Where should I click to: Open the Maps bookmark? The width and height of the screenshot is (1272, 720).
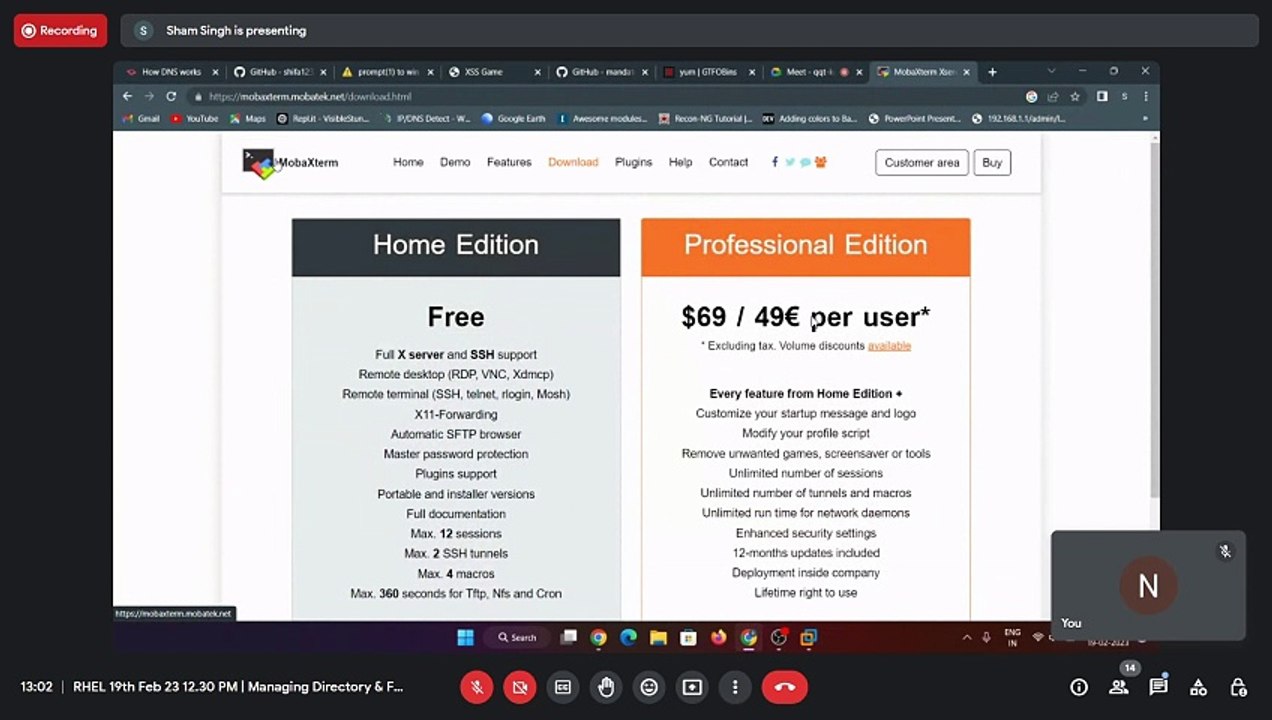(248, 118)
